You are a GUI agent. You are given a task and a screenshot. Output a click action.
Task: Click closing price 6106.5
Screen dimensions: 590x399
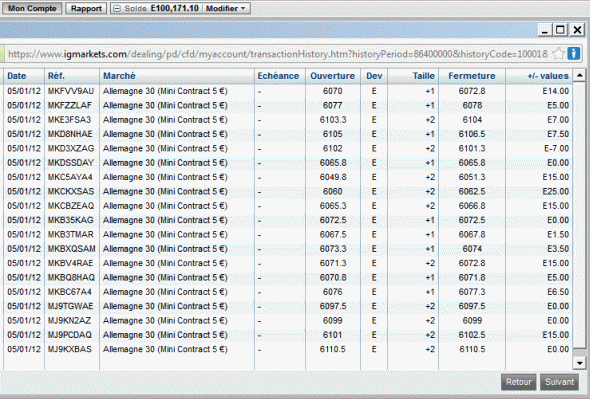click(472, 134)
